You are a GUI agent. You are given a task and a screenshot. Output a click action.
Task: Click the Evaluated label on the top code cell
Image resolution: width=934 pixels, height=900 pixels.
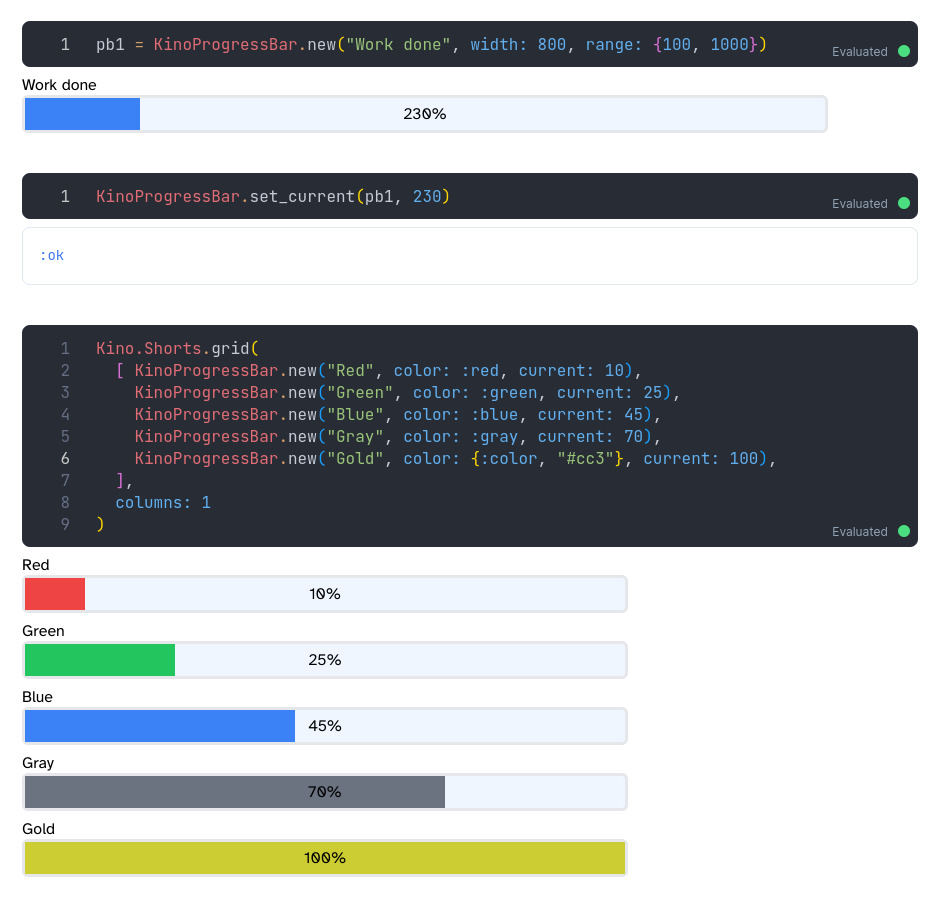pos(861,51)
